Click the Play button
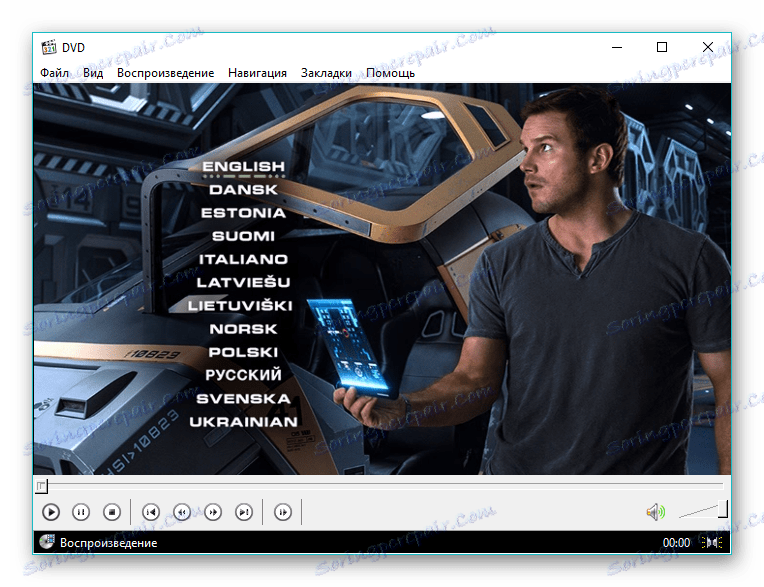The width and height of the screenshot is (764, 587). tap(51, 512)
